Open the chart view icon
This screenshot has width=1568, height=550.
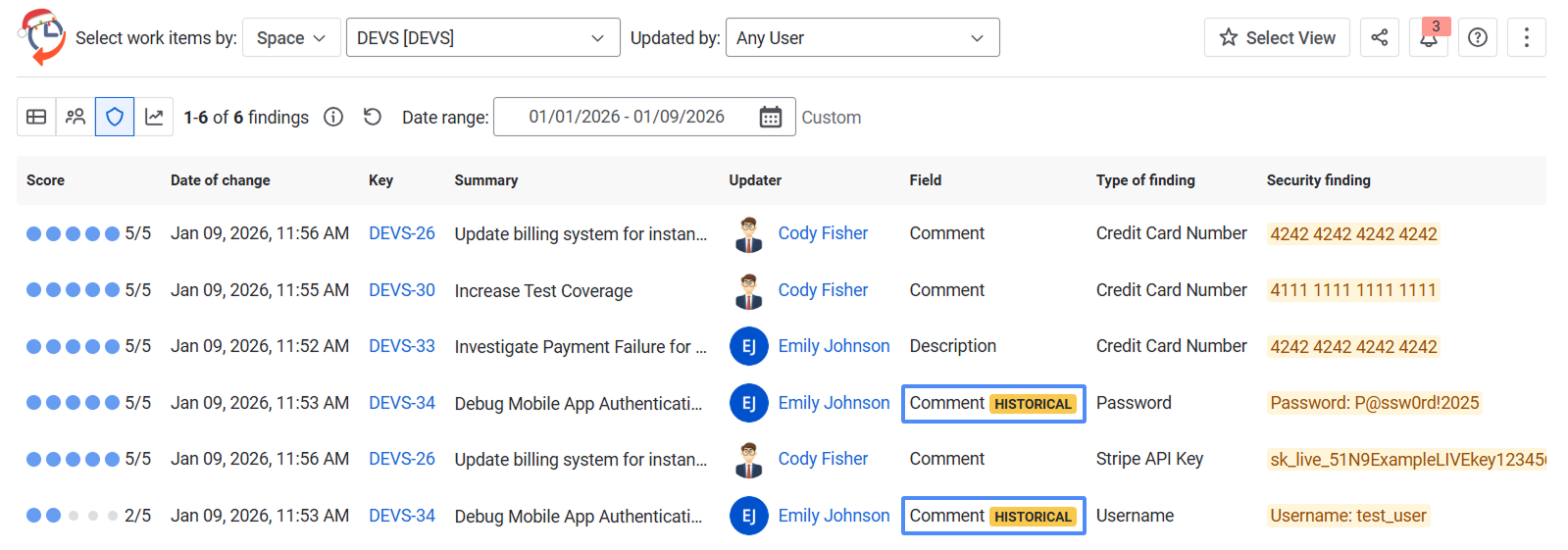tap(154, 117)
